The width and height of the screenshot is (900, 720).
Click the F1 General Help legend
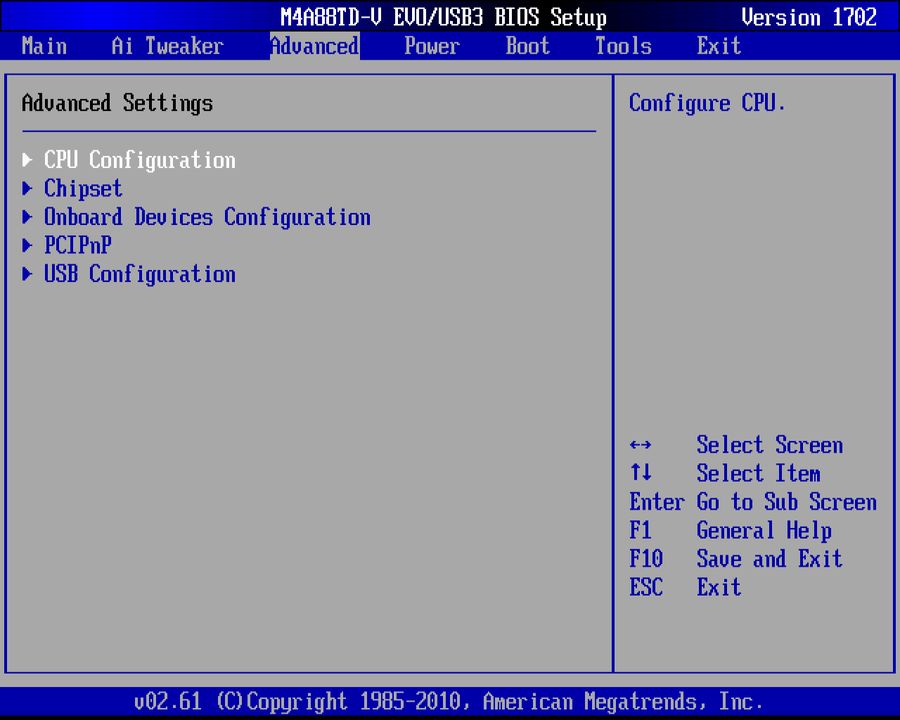(730, 530)
